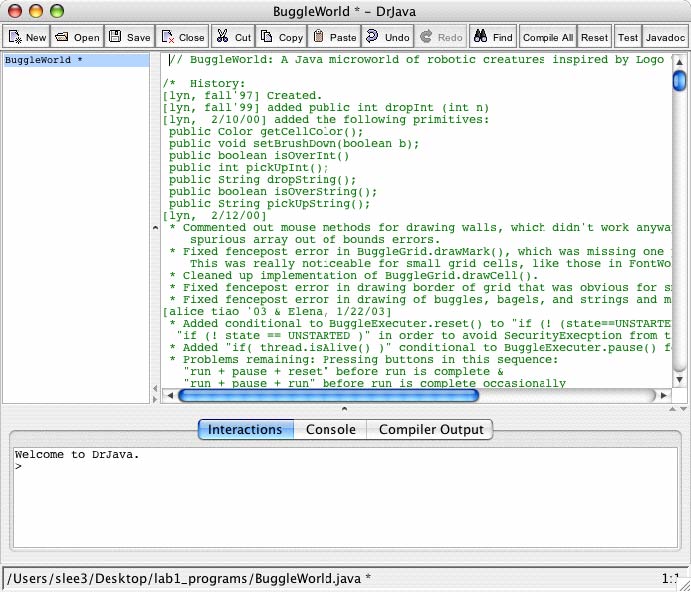This screenshot has width=691, height=592.
Task: Click the New document toolbar icon
Action: 16,37
